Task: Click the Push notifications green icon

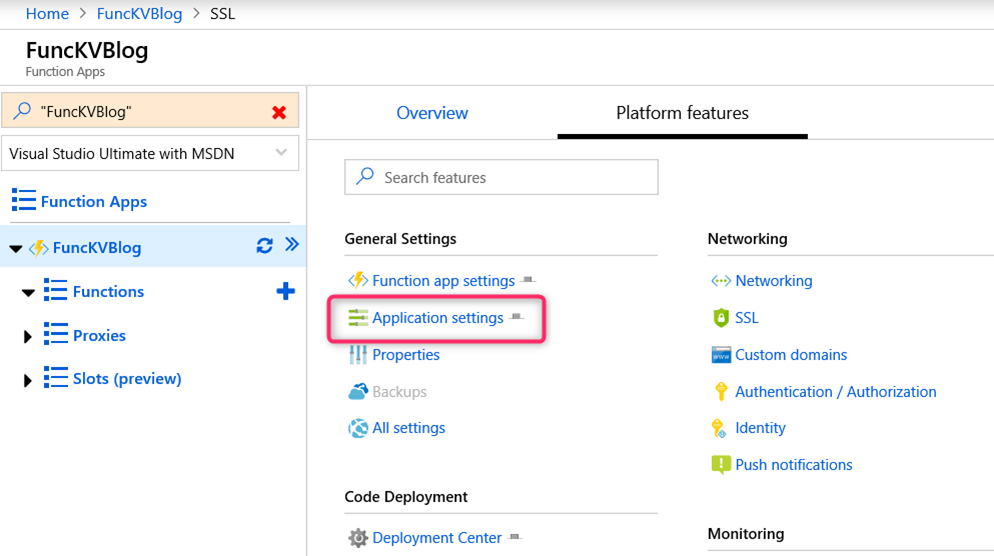Action: pos(721,465)
